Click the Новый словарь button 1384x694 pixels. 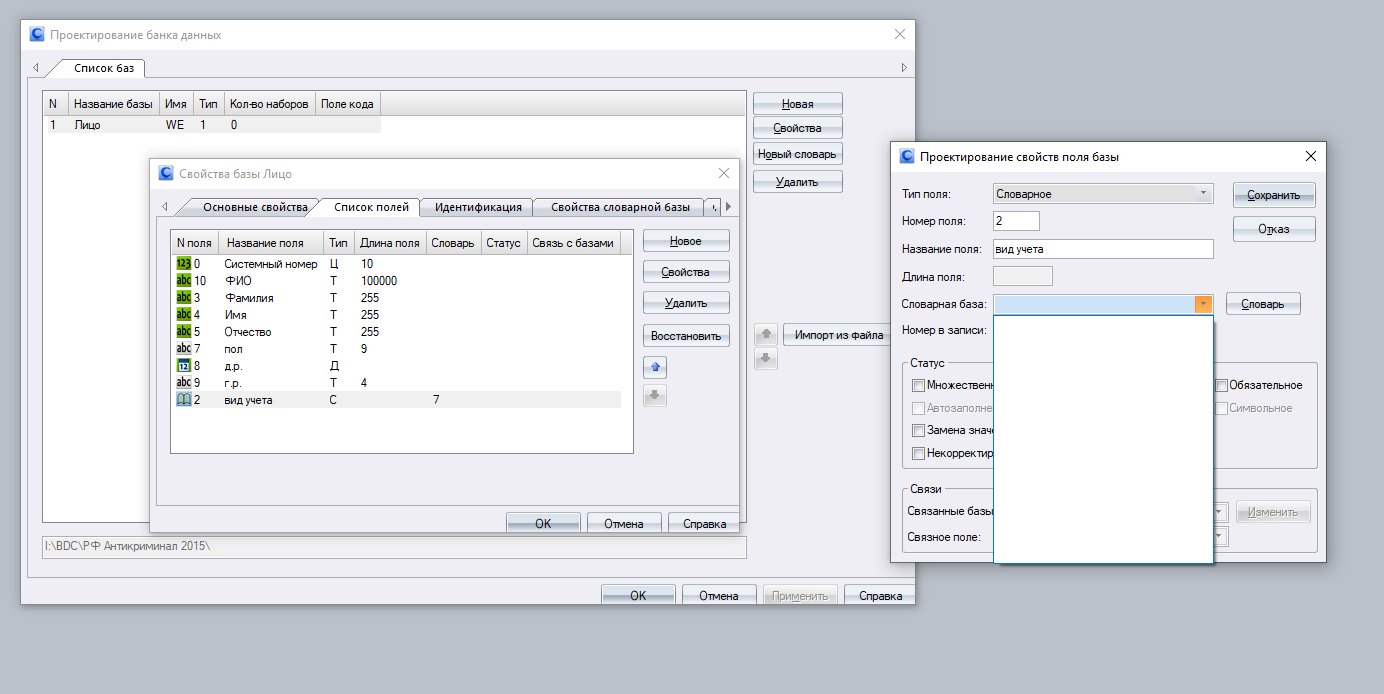[x=798, y=154]
